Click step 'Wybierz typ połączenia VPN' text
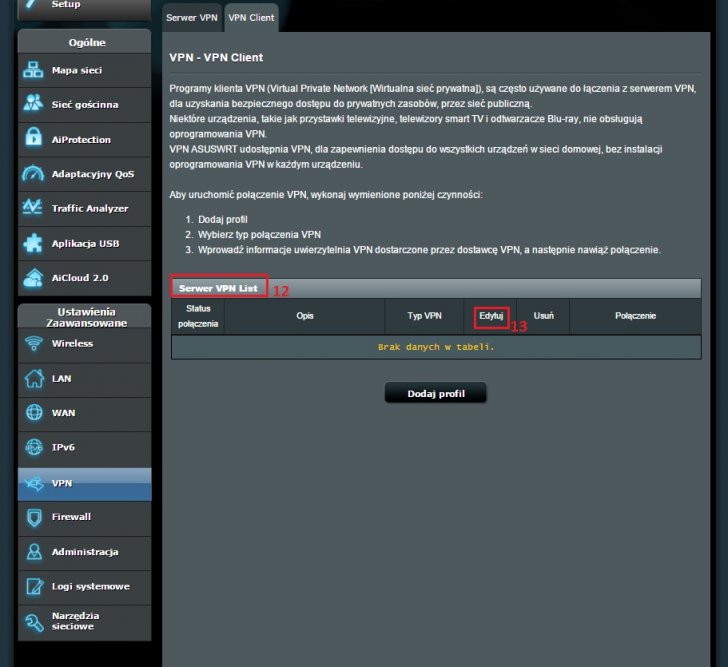Screen dimensions: 728x667 coord(260,234)
